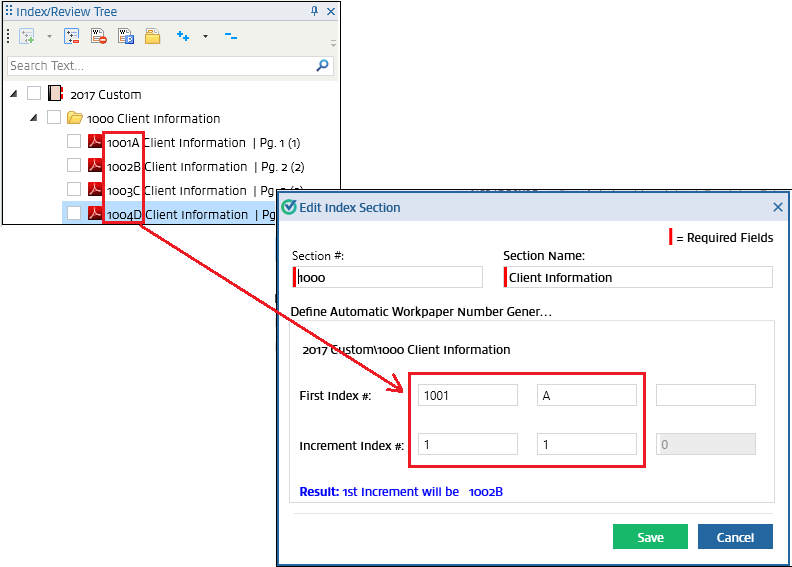Click the 2017 Custom\1000 Client Information path text
The height and width of the screenshot is (567, 792).
click(x=406, y=350)
